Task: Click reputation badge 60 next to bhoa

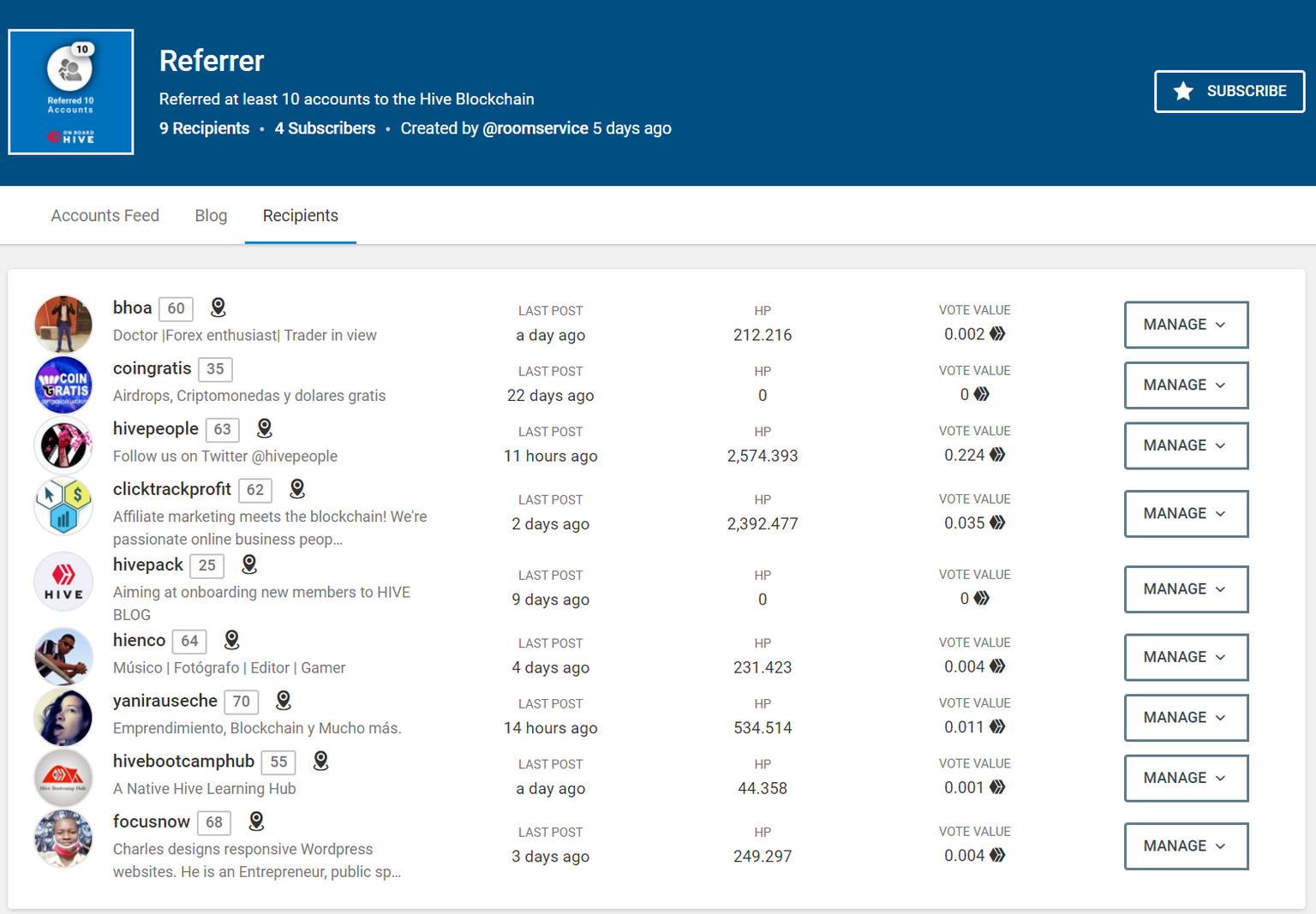Action: pyautogui.click(x=176, y=308)
